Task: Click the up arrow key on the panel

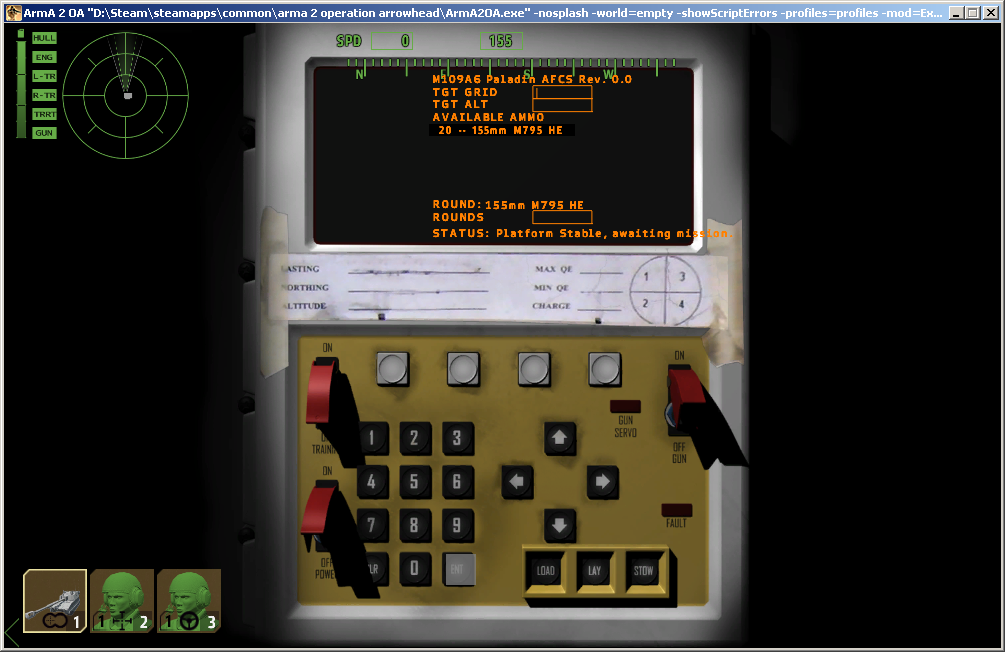Action: tap(560, 438)
